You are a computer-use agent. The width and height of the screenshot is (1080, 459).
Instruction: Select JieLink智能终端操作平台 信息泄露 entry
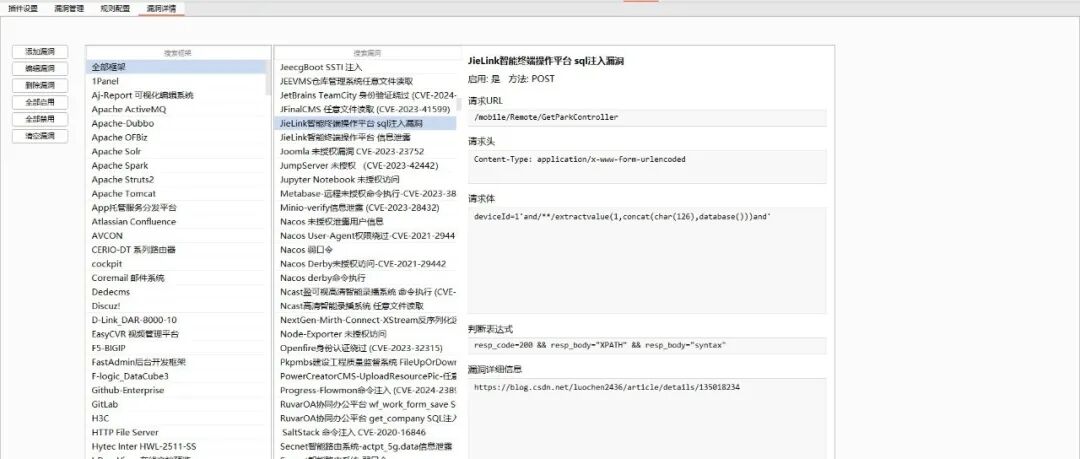click(366, 137)
